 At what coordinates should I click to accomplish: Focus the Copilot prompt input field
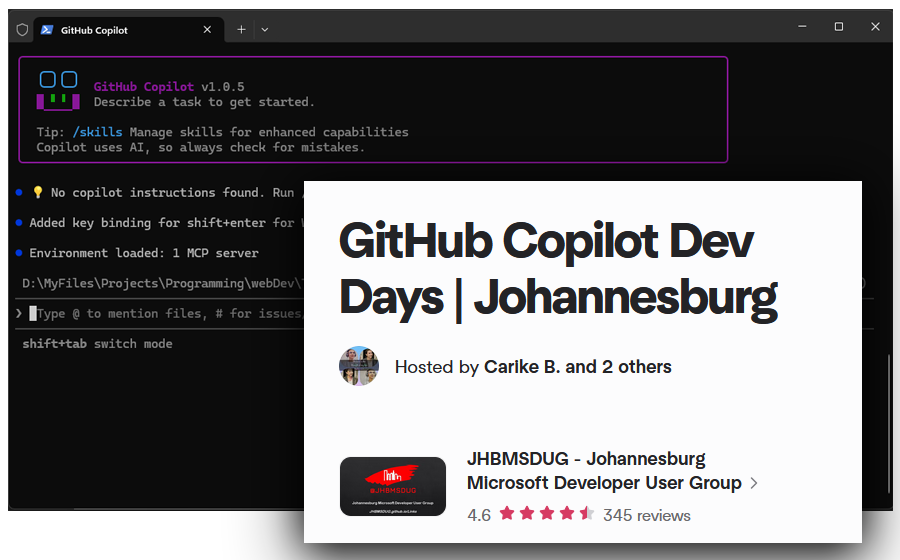166,313
